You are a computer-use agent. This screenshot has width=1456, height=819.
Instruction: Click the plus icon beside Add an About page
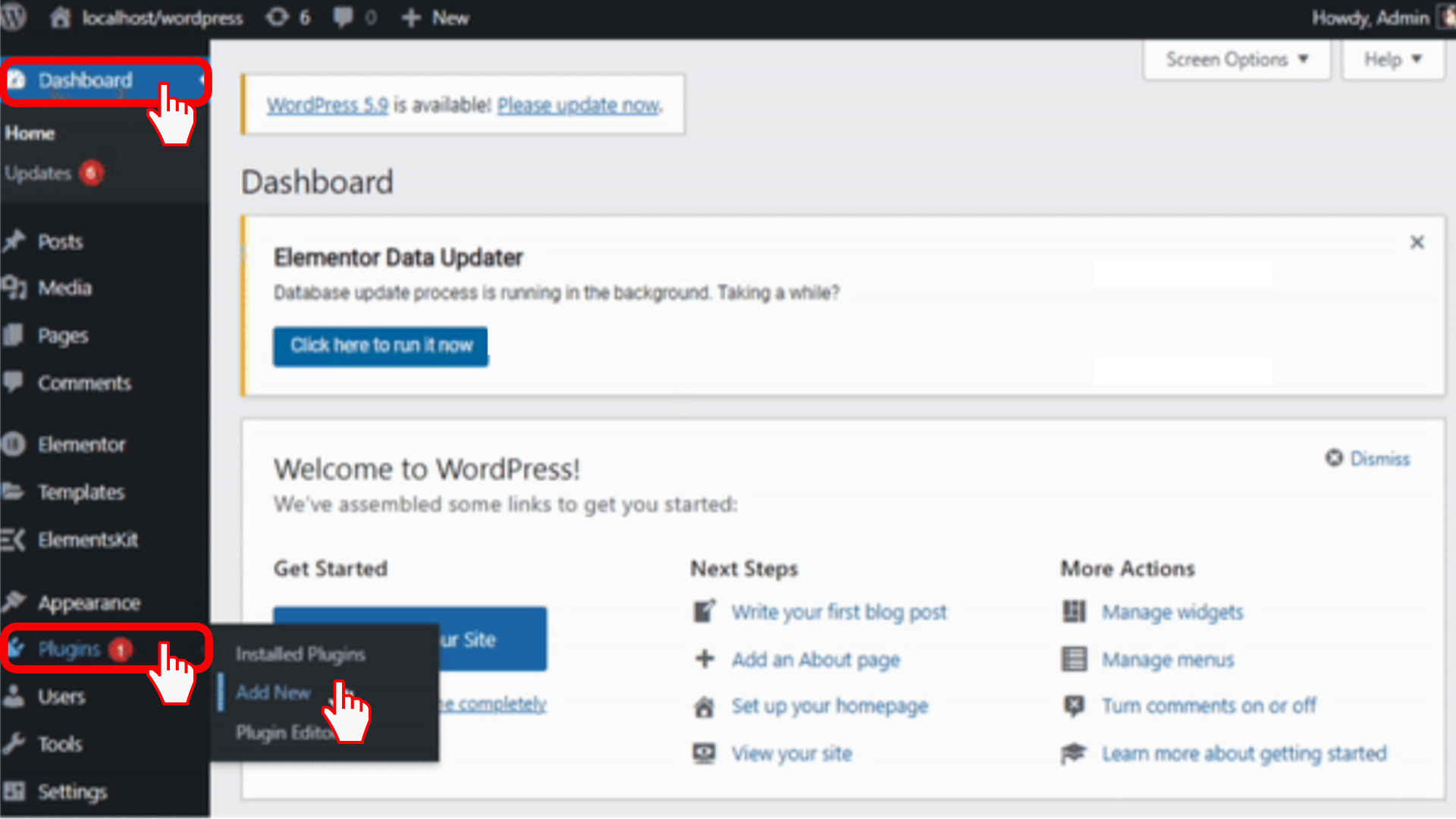pos(704,658)
